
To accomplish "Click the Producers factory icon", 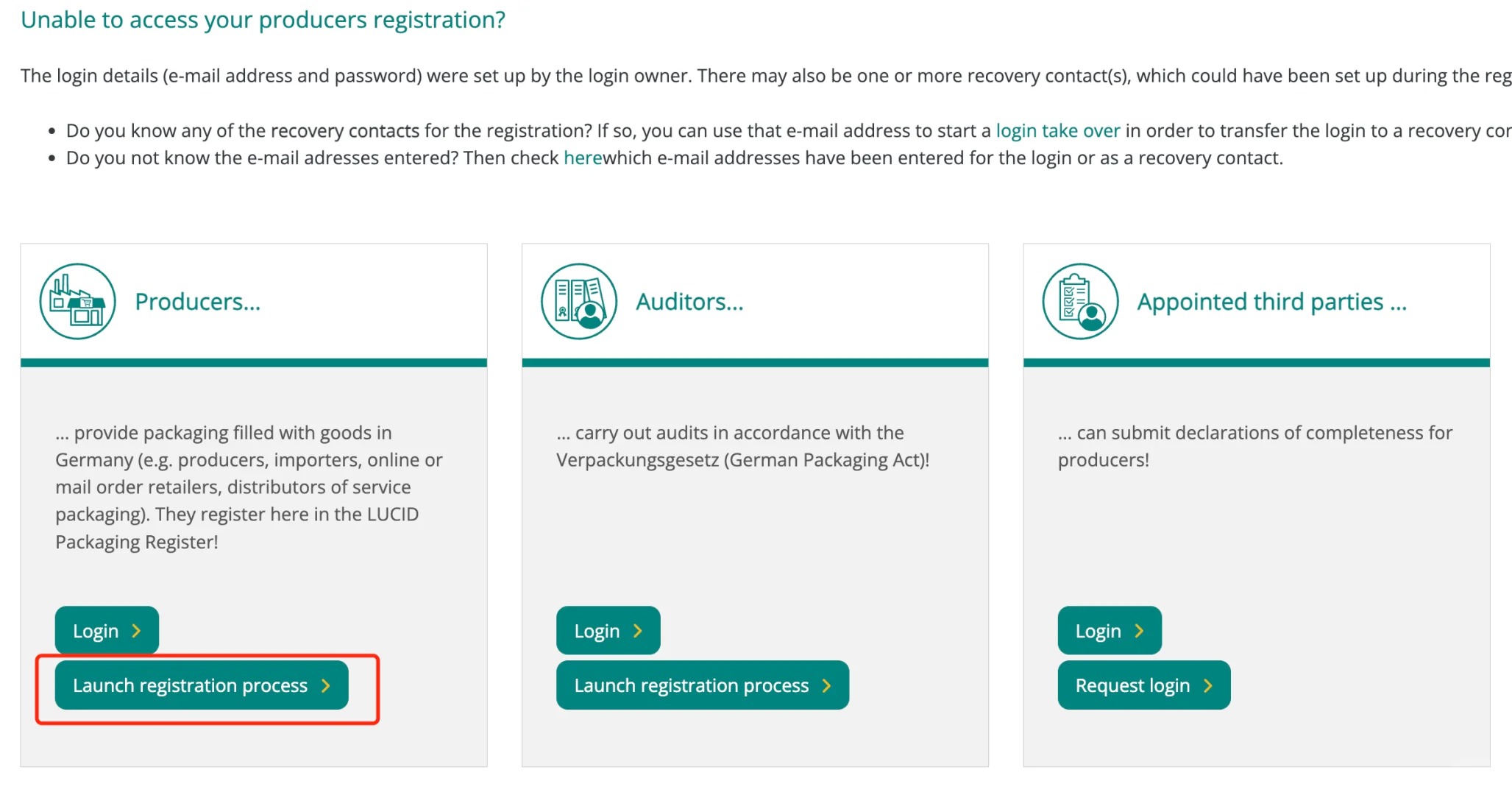I will (x=77, y=302).
